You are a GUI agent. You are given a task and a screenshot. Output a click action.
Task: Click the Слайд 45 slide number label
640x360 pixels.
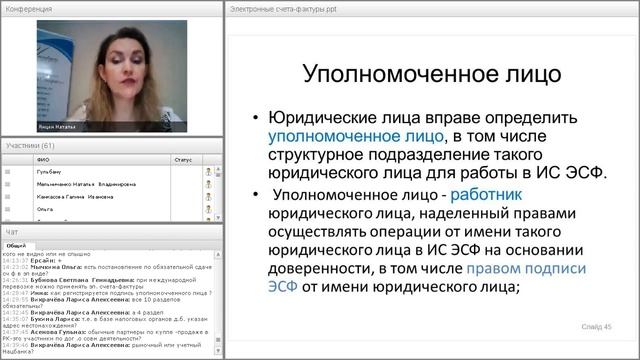[x=596, y=327]
